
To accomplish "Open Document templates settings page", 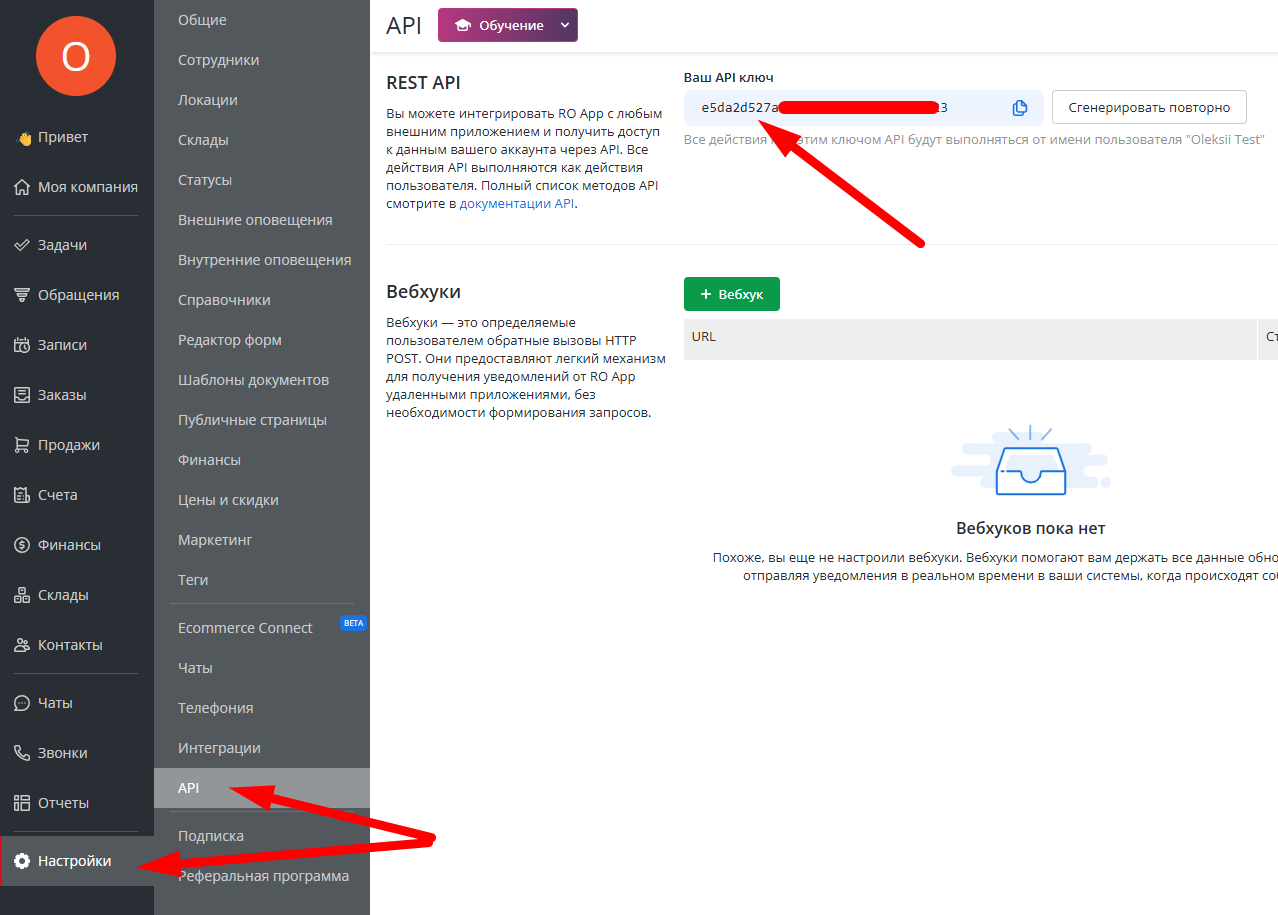I will pos(253,380).
